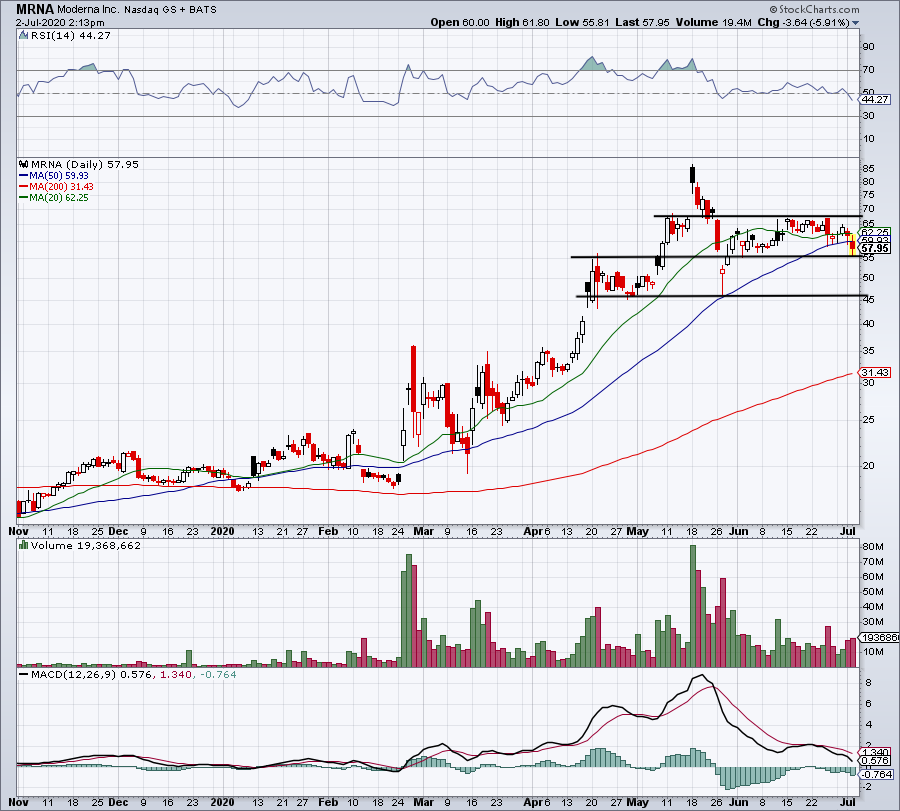Click the 1.340 MACD signal tag on right axis

(x=875, y=752)
